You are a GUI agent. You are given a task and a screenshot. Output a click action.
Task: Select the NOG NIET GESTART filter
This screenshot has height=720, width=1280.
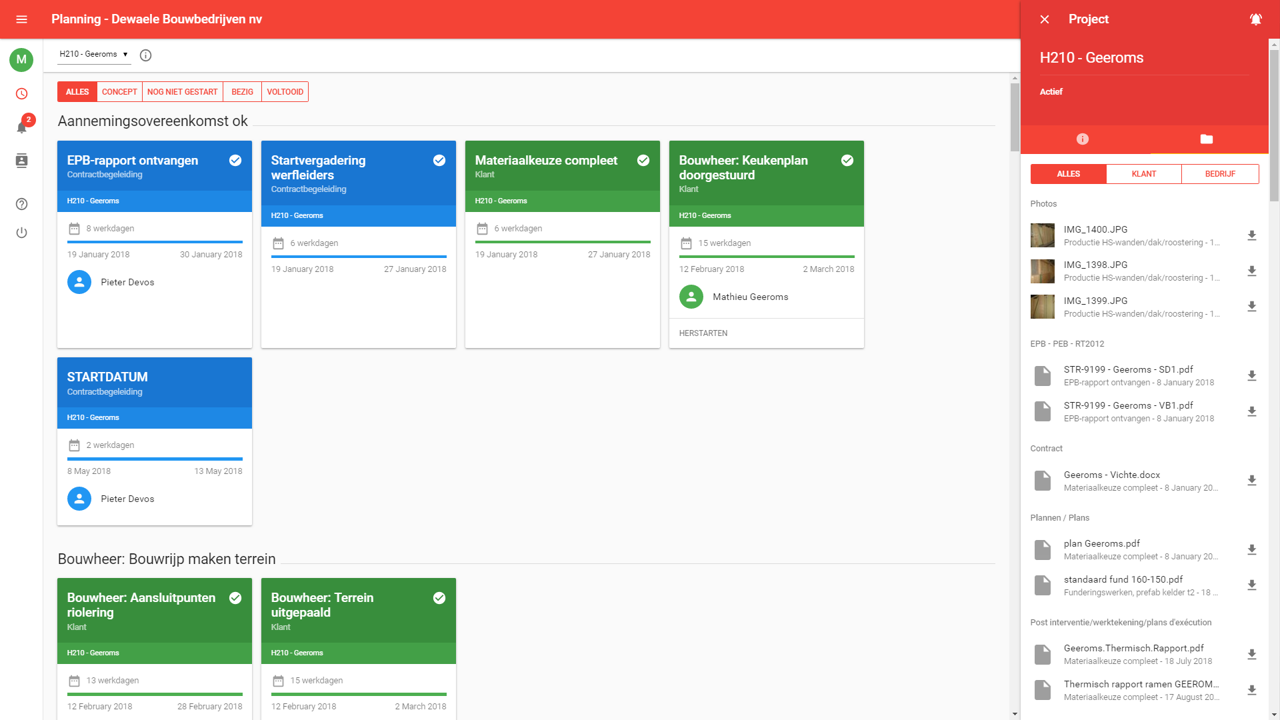(x=182, y=92)
